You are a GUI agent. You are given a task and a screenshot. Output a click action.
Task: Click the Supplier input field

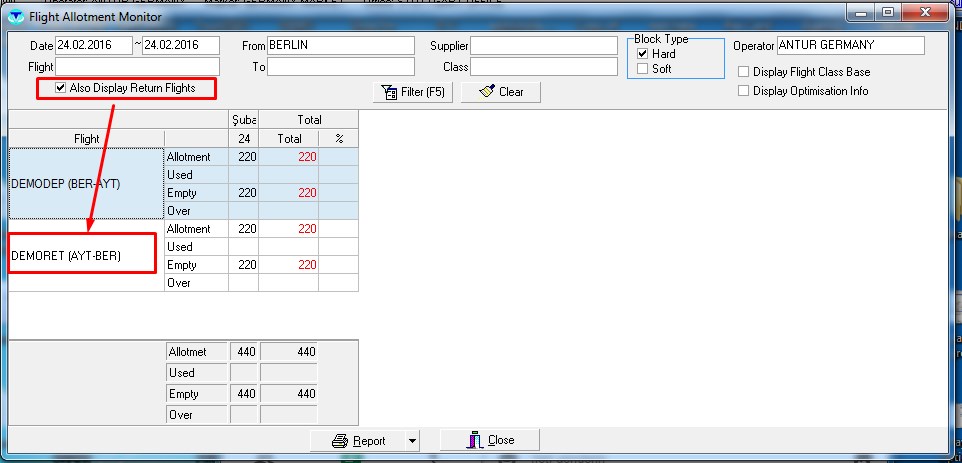543,46
